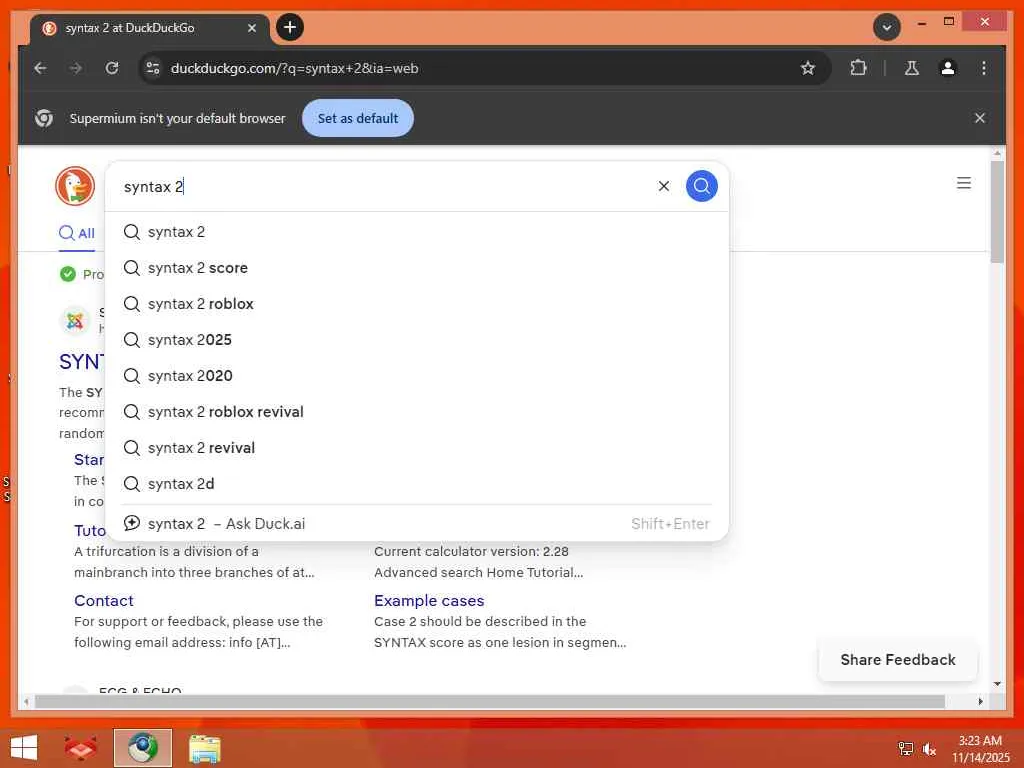This screenshot has height=768, width=1024.
Task: Open the browser three-dot menu
Action: 984,68
